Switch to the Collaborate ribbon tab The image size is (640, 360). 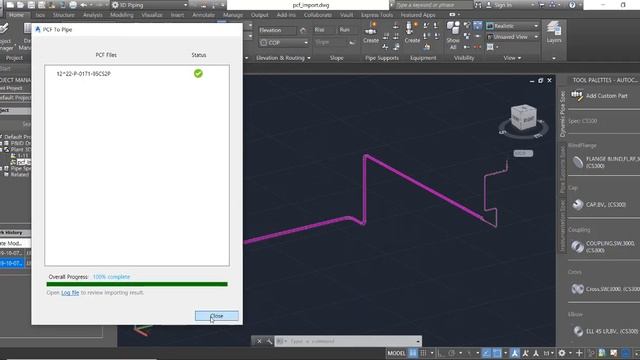(318, 15)
